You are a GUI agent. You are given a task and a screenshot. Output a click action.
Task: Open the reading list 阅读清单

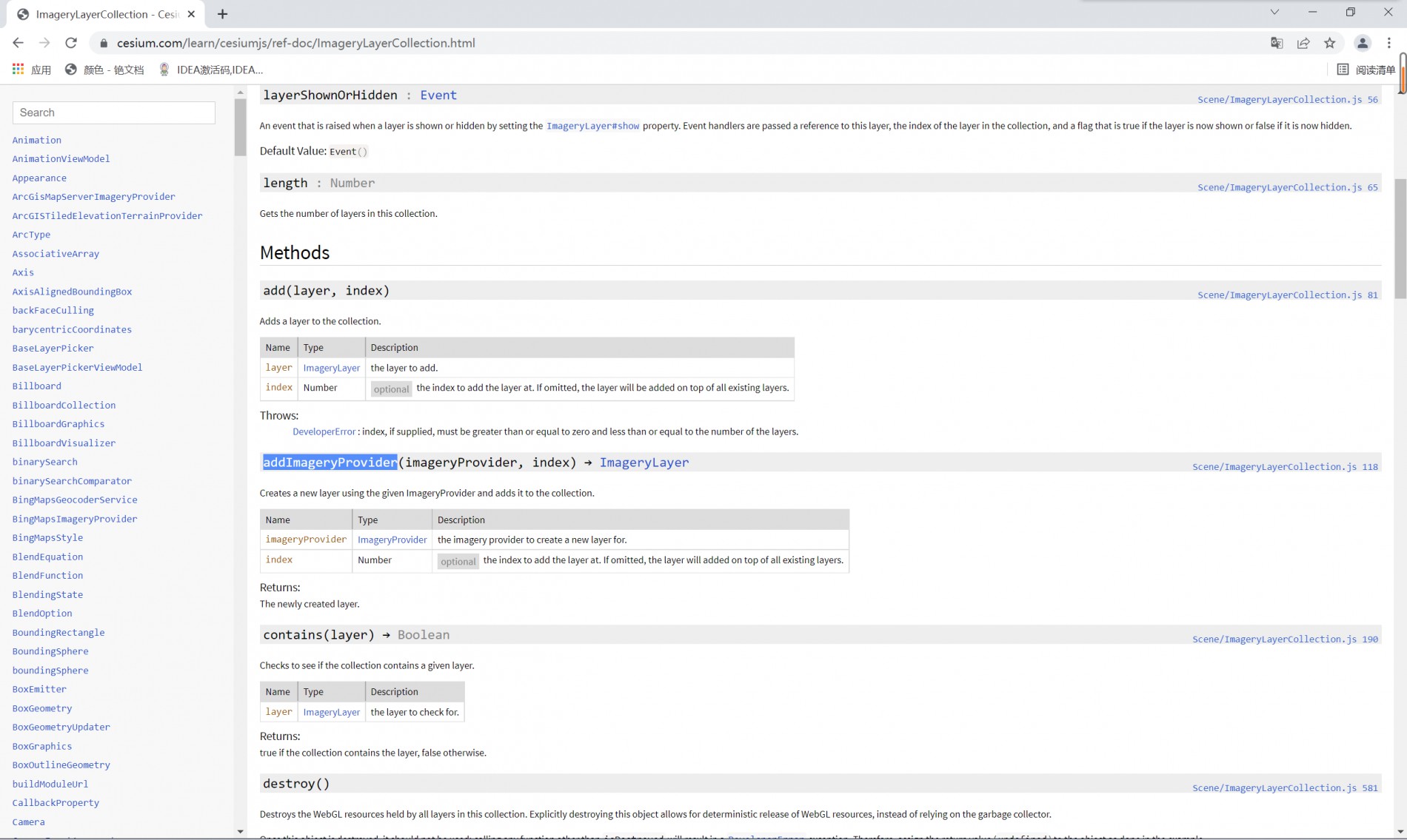point(1366,70)
